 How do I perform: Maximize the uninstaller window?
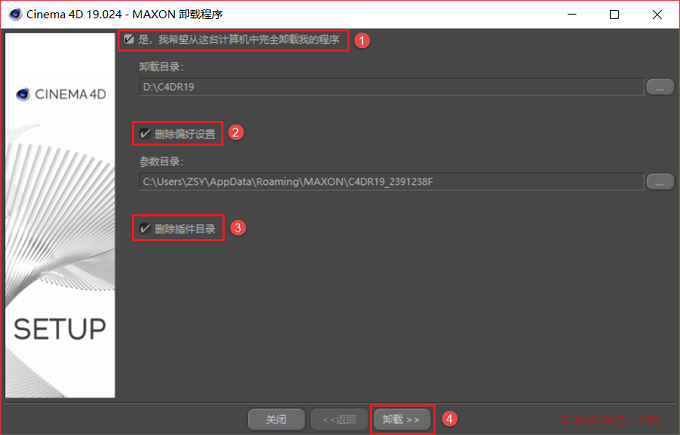click(x=614, y=14)
